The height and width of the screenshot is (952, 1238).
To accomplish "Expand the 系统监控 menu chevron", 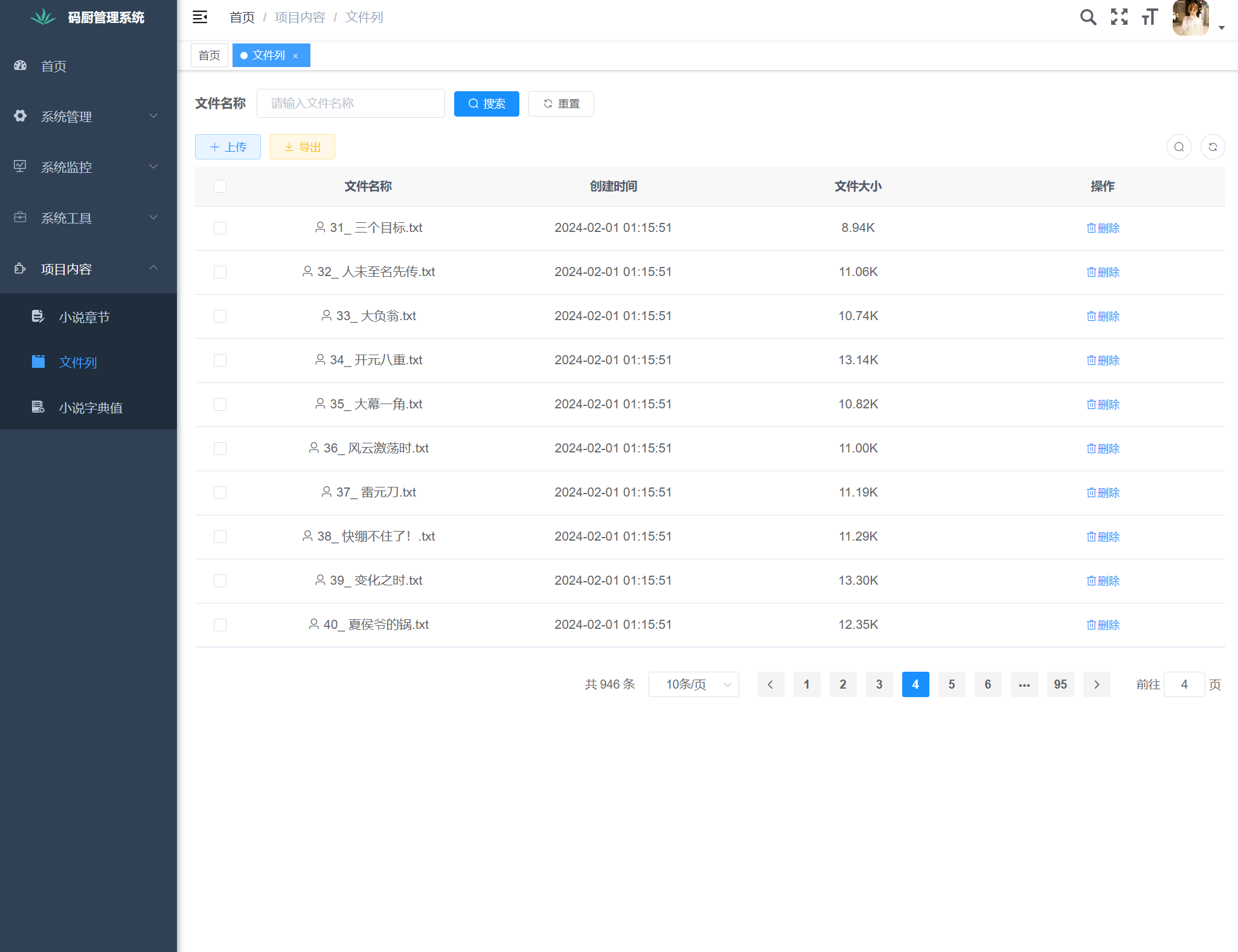I will (153, 166).
